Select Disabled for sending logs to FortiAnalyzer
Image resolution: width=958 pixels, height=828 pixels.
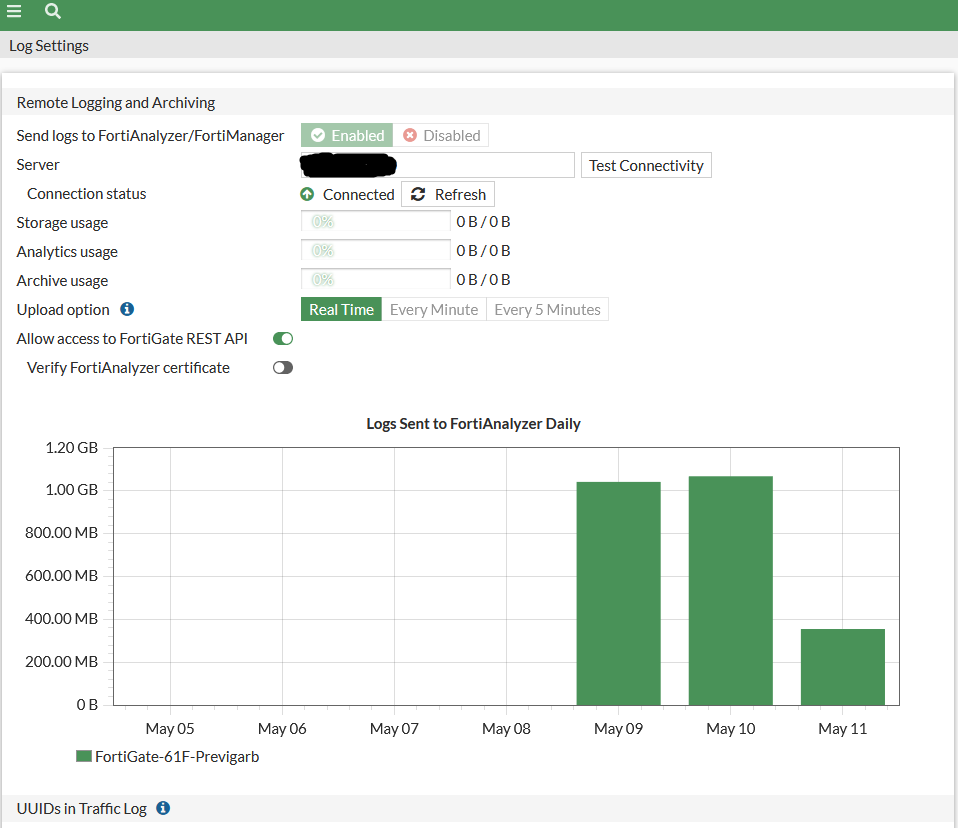(x=441, y=136)
